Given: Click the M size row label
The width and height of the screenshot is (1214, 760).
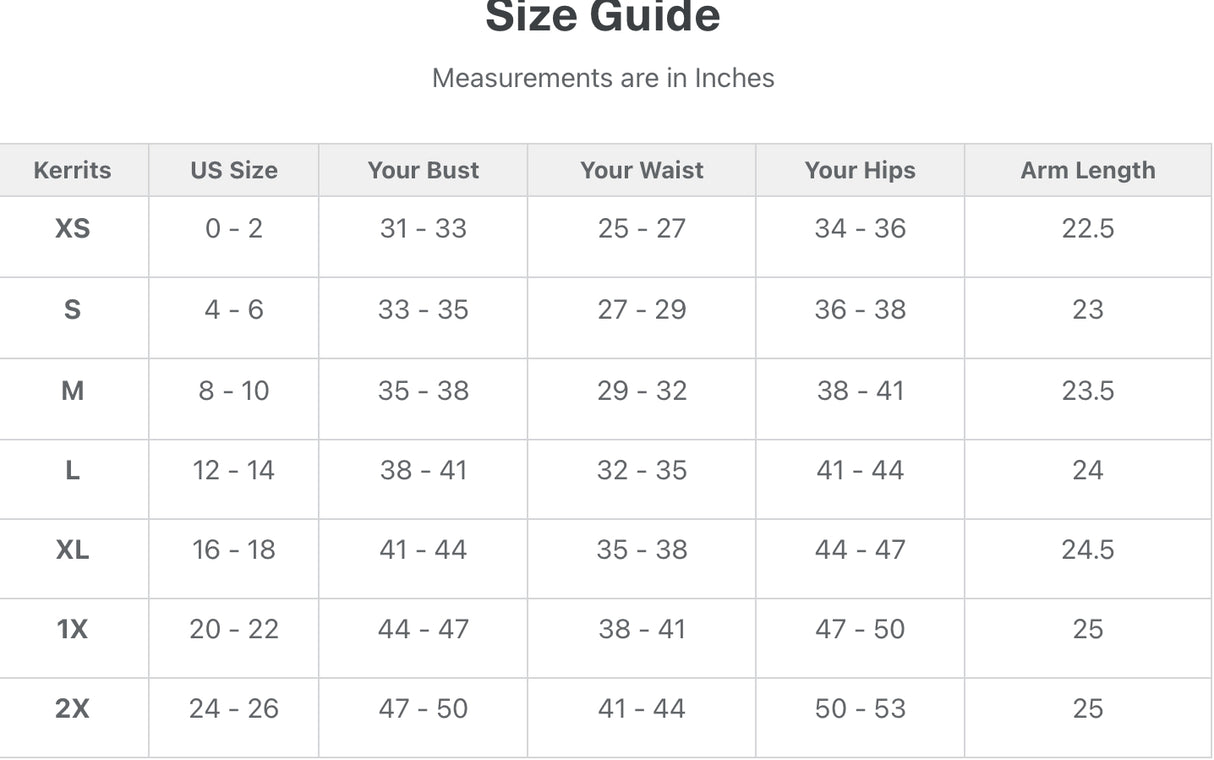Looking at the screenshot, I should [72, 391].
